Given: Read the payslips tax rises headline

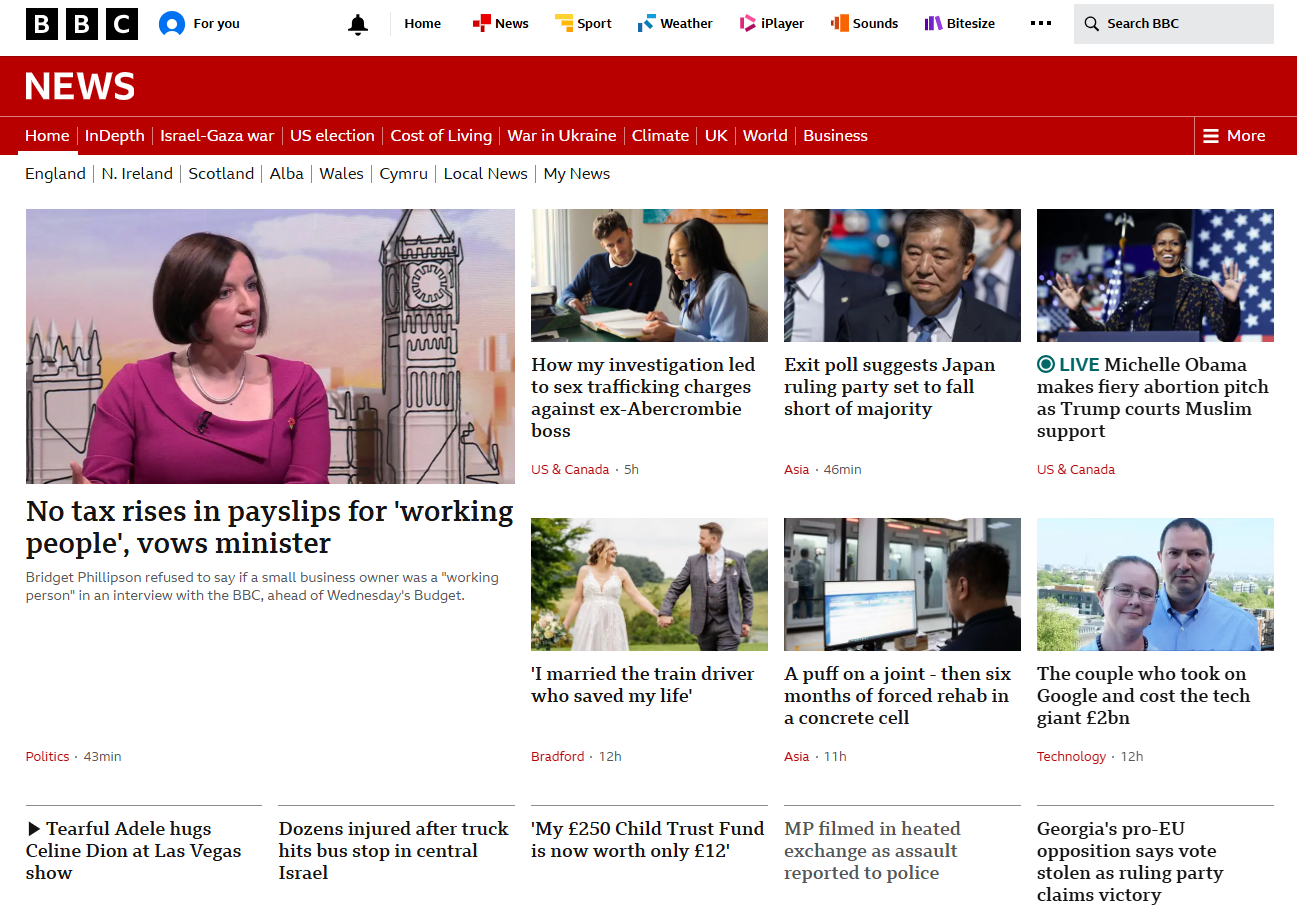Looking at the screenshot, I should pyautogui.click(x=269, y=527).
